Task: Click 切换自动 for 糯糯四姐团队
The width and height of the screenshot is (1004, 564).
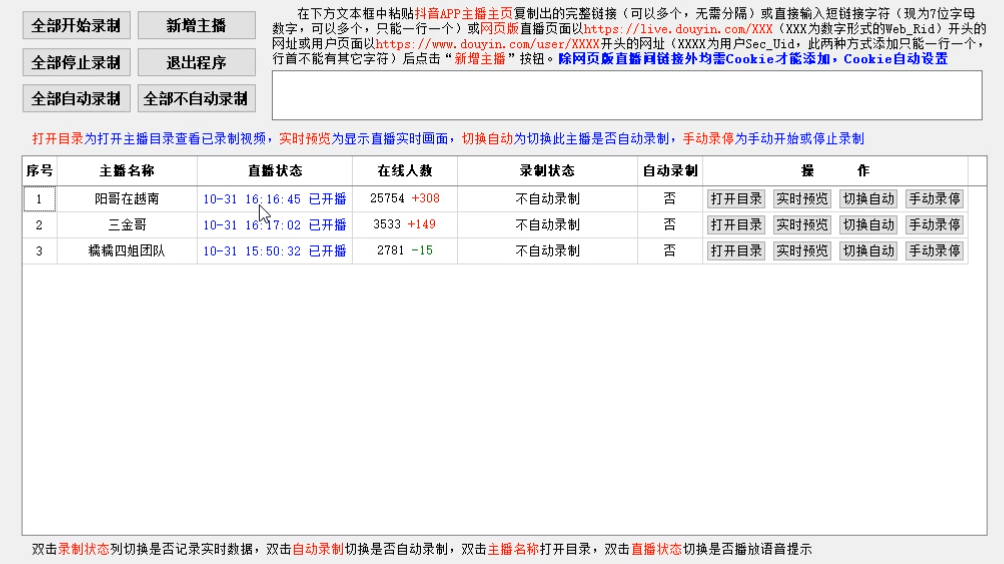Action: point(868,251)
